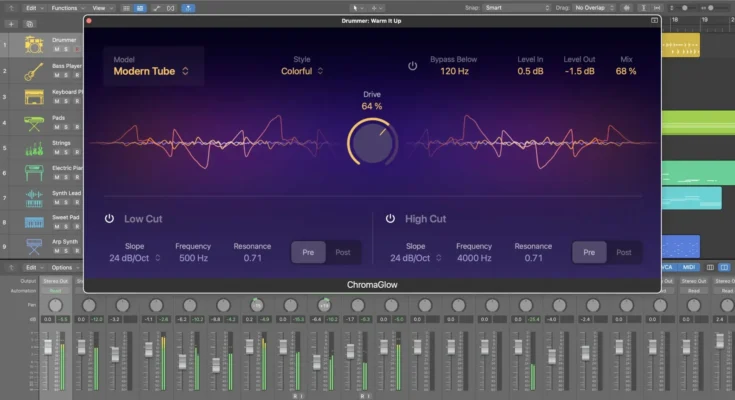Viewport: 735px width, 400px height.
Task: Click the duplicate track icon
Action: 29,24
